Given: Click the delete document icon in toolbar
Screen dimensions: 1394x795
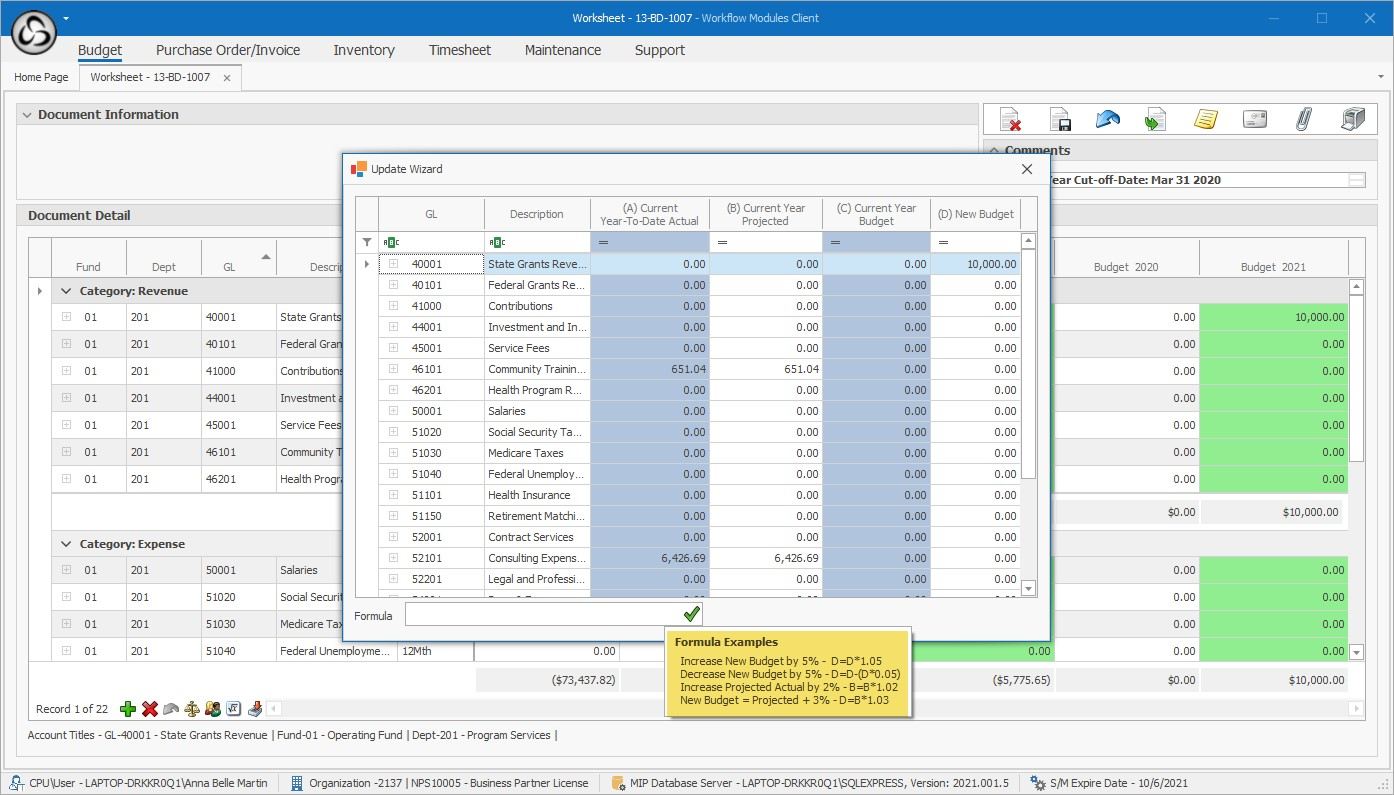Looking at the screenshot, I should click(1011, 120).
